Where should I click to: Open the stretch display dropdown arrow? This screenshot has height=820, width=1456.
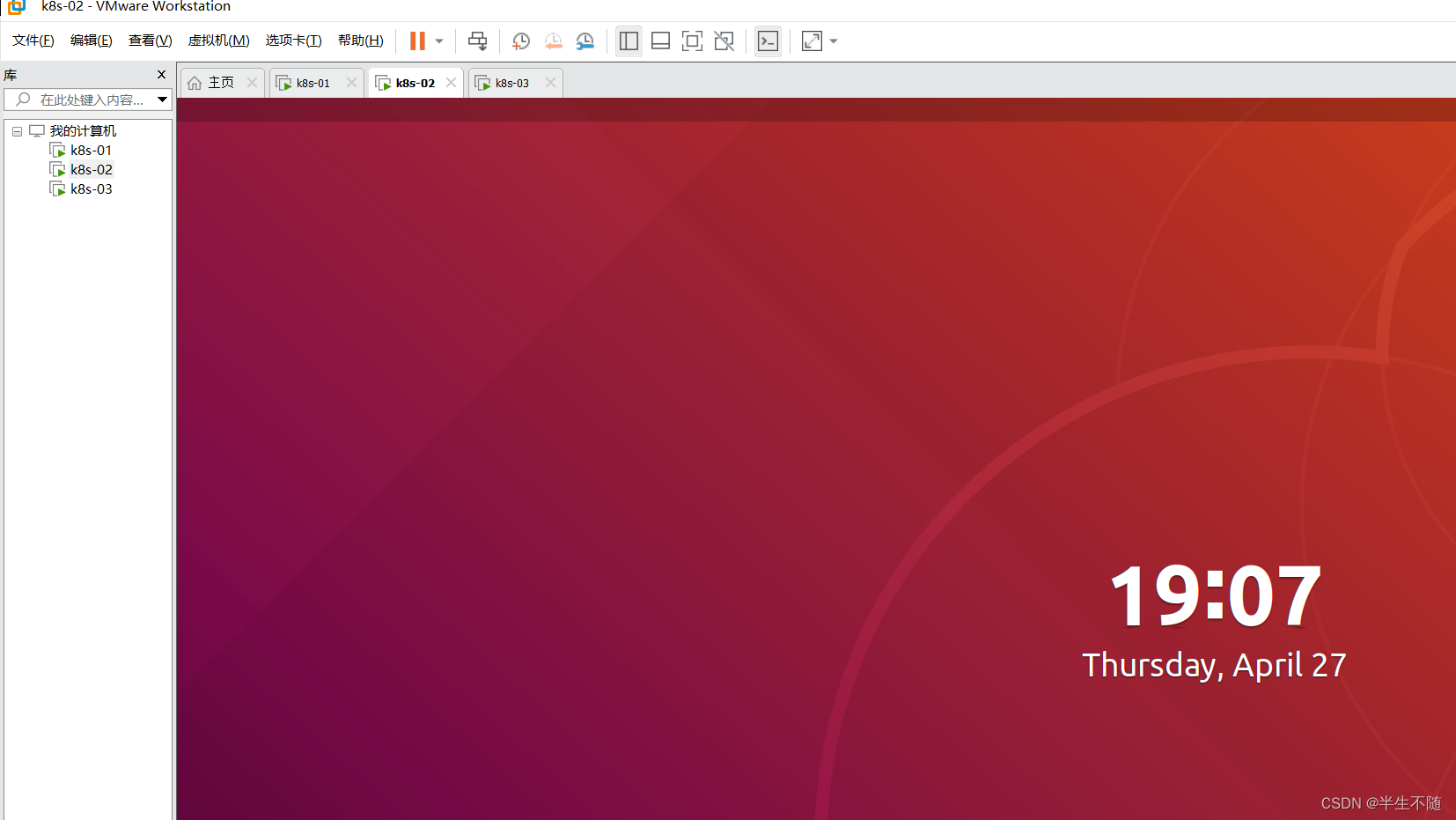pyautogui.click(x=834, y=41)
